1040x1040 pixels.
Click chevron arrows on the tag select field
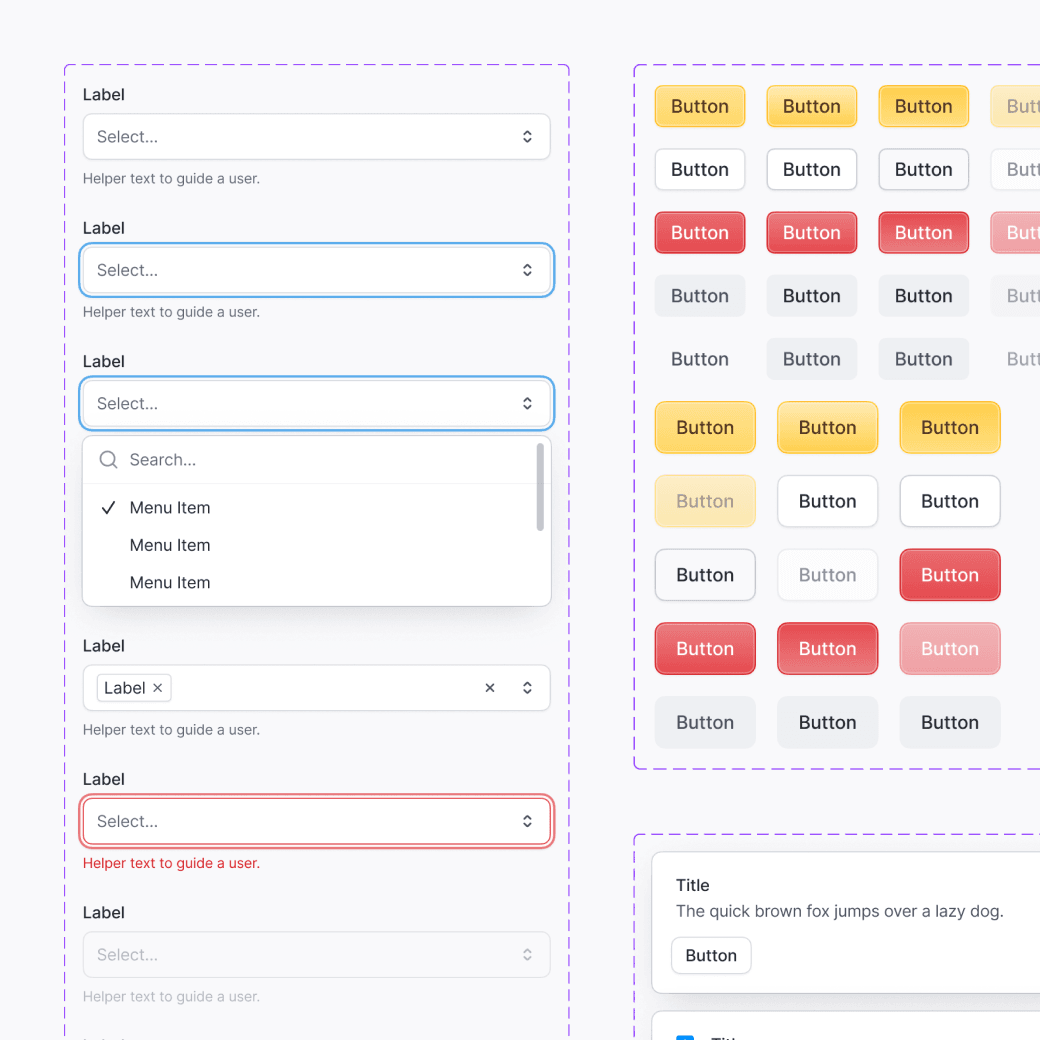pyautogui.click(x=527, y=688)
